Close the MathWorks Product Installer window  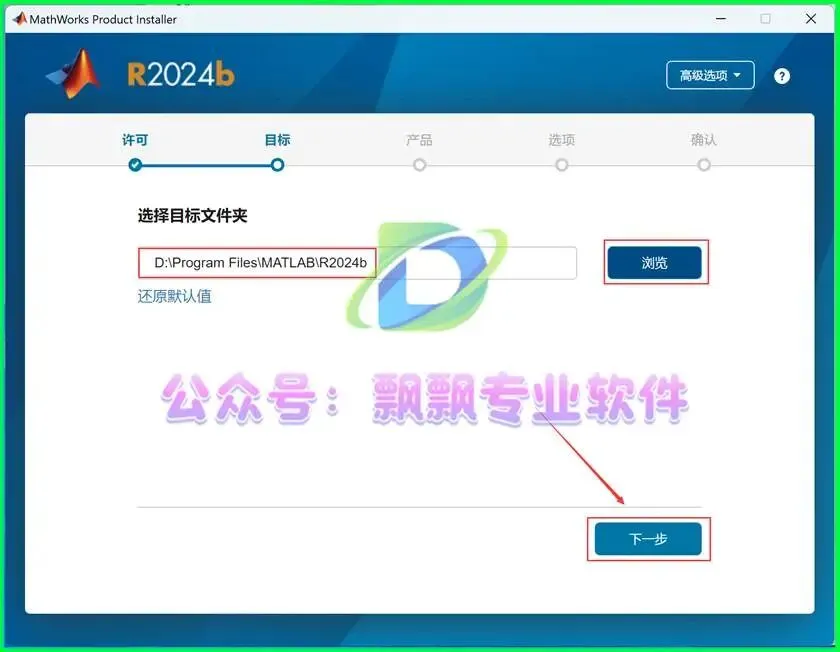point(811,19)
